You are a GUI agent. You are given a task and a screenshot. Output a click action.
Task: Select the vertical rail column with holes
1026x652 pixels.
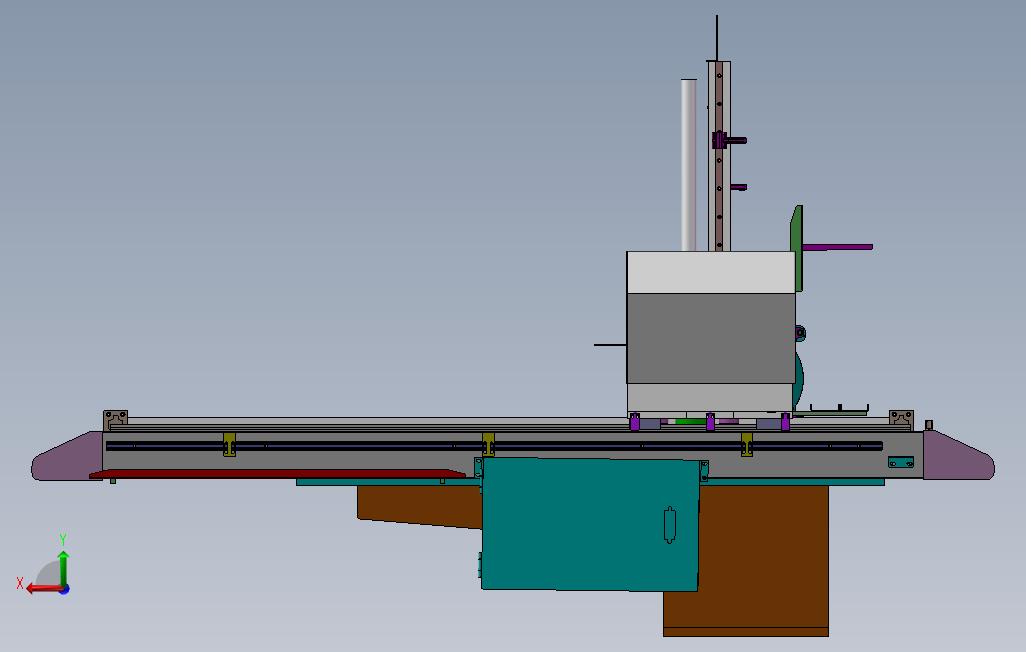[x=719, y=156]
